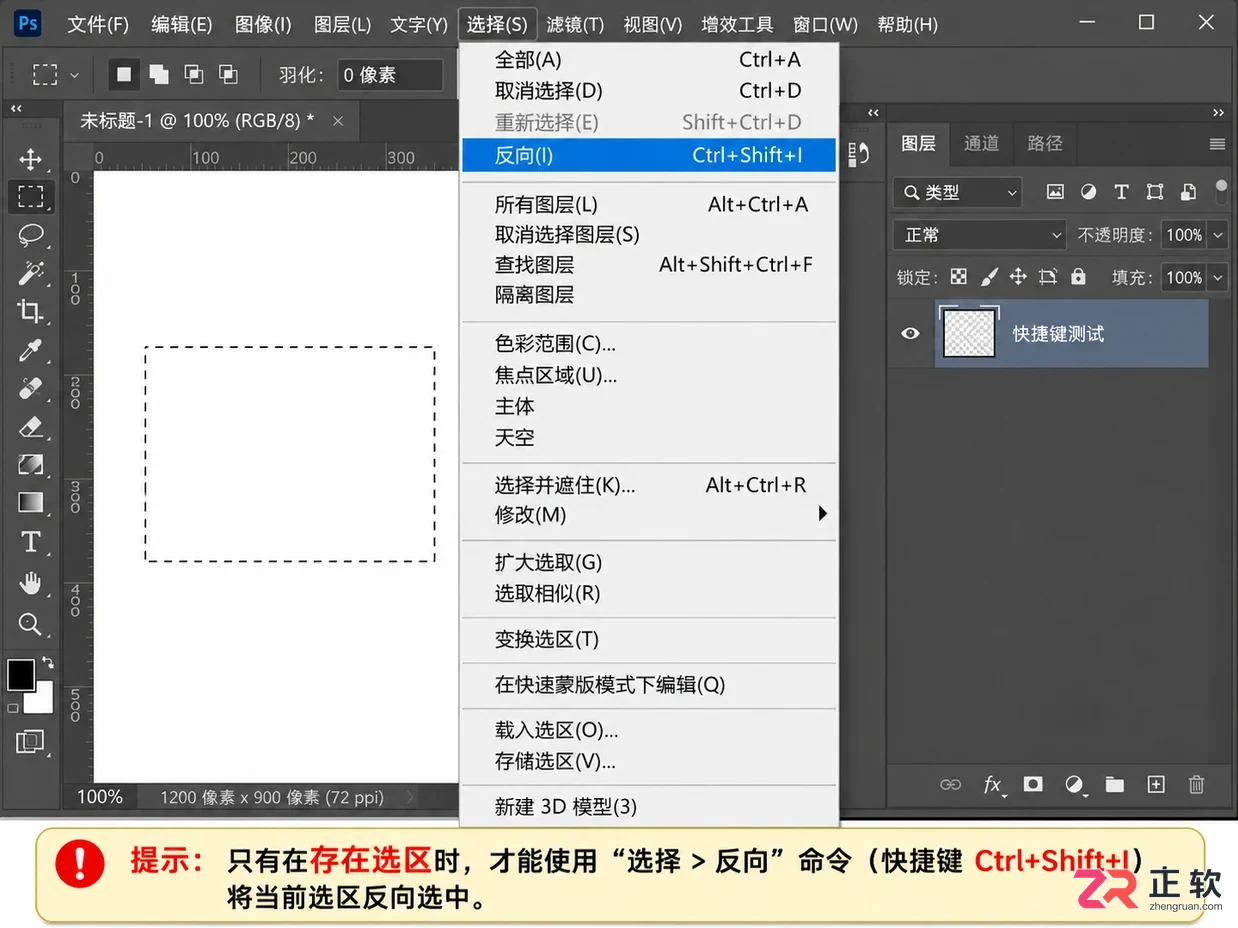1238x928 pixels.
Task: Select 色彩范围(C)... menu command
Action: coord(648,344)
